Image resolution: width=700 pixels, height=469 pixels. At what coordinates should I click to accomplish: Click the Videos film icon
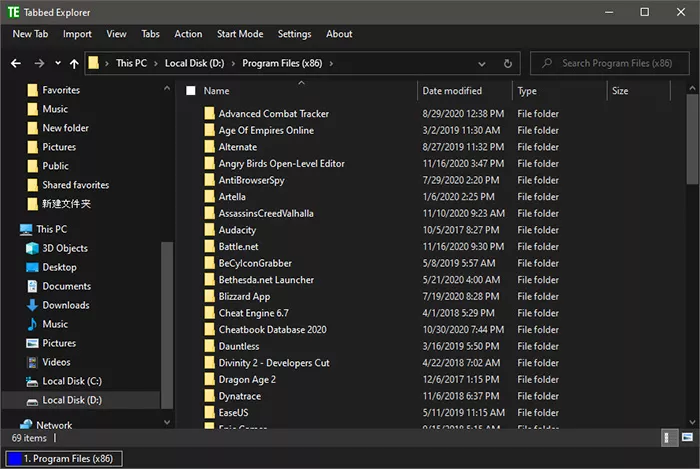(x=32, y=362)
